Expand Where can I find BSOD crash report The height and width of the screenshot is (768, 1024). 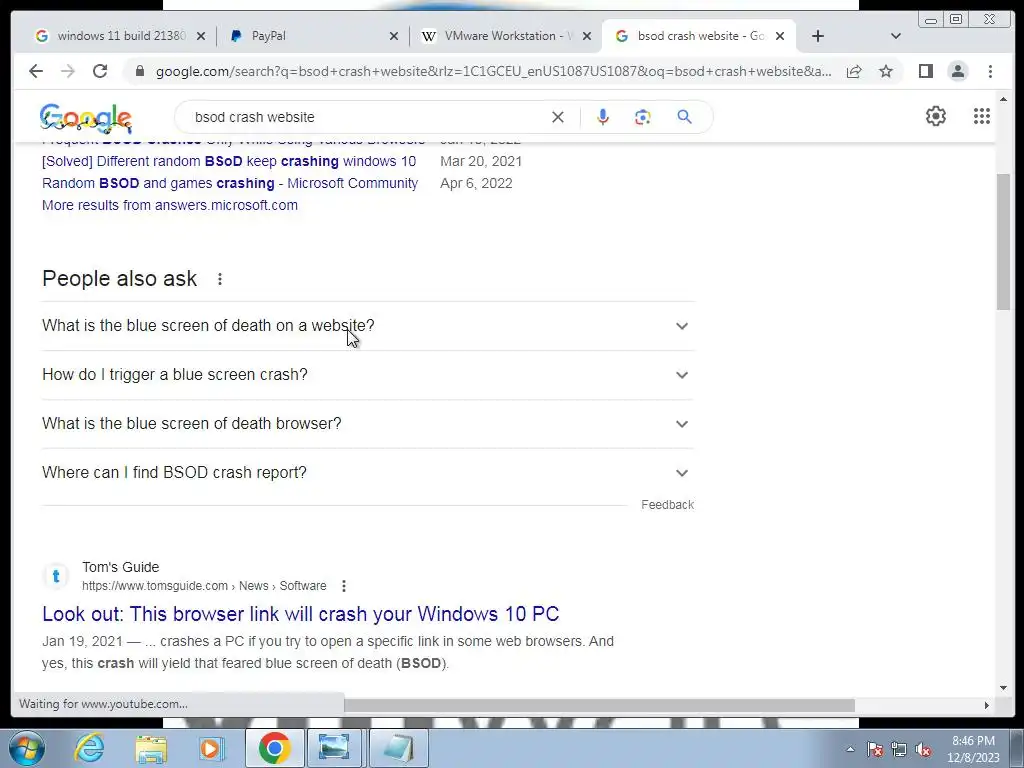[x=368, y=473]
